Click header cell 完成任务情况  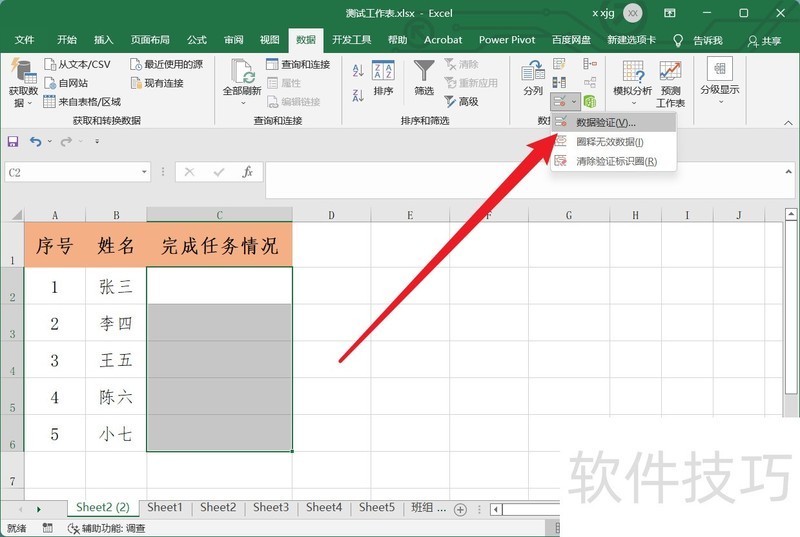(219, 245)
